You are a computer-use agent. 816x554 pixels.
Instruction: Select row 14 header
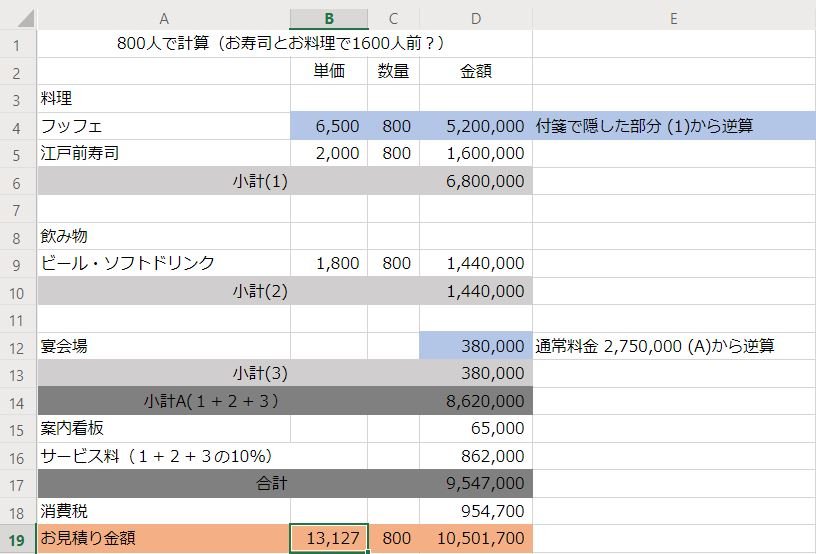pyautogui.click(x=17, y=402)
